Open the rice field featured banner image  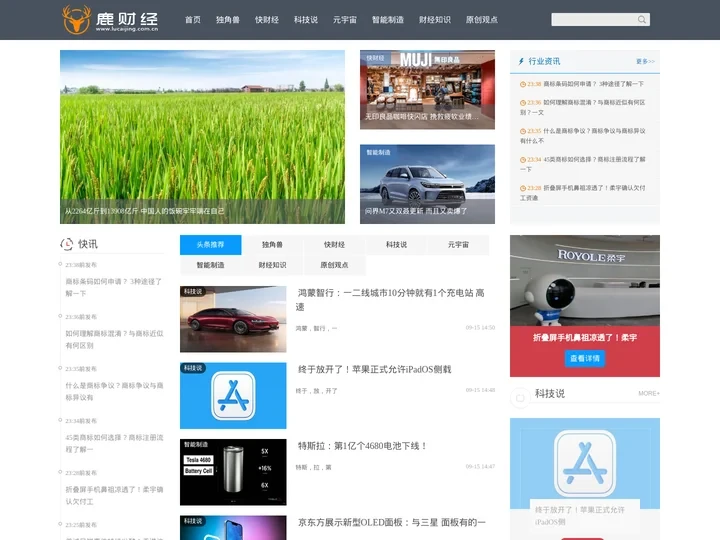click(202, 137)
